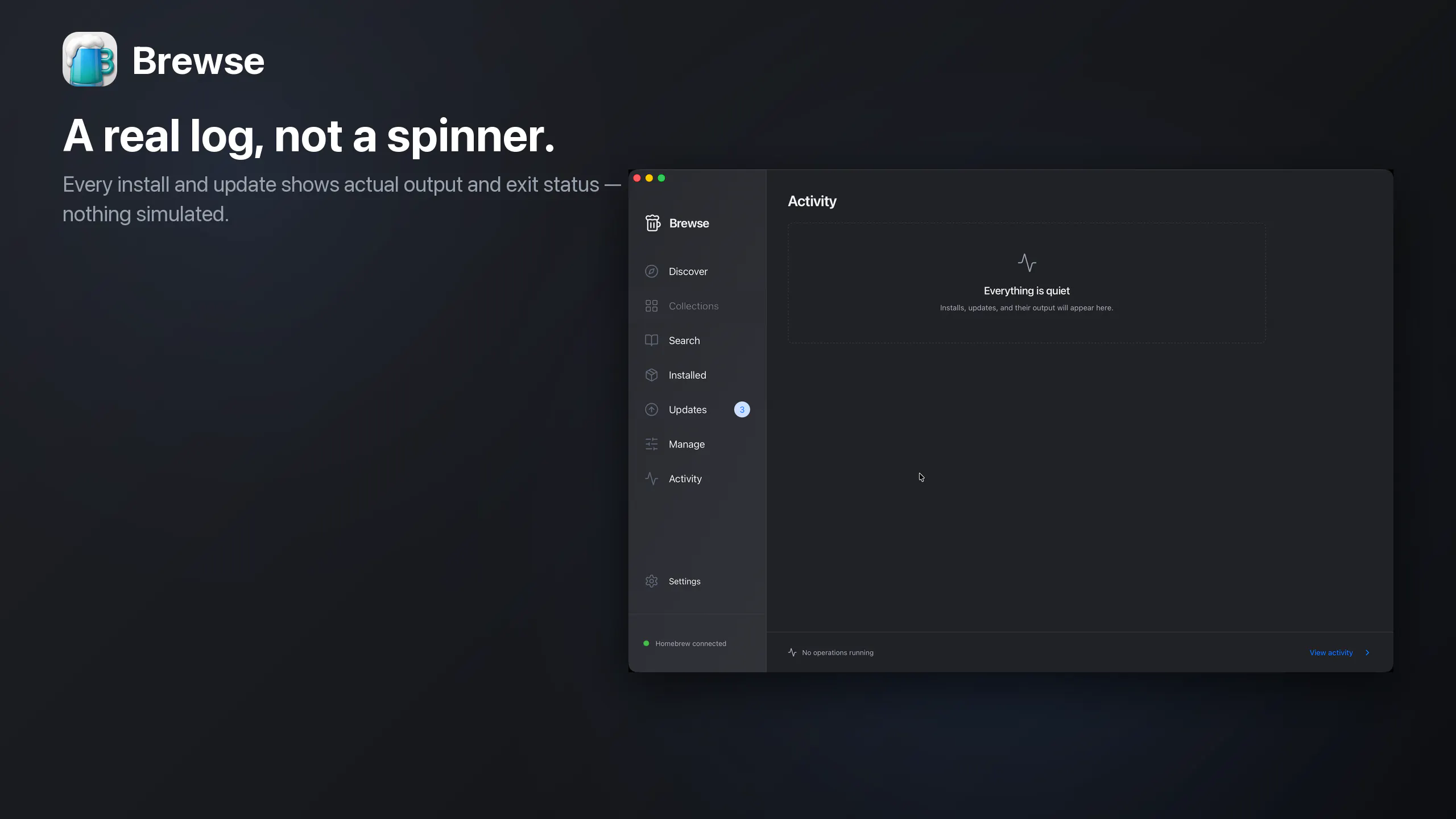1456x819 pixels.
Task: Click the Brewse mug icon in sidebar header
Action: 652,223
